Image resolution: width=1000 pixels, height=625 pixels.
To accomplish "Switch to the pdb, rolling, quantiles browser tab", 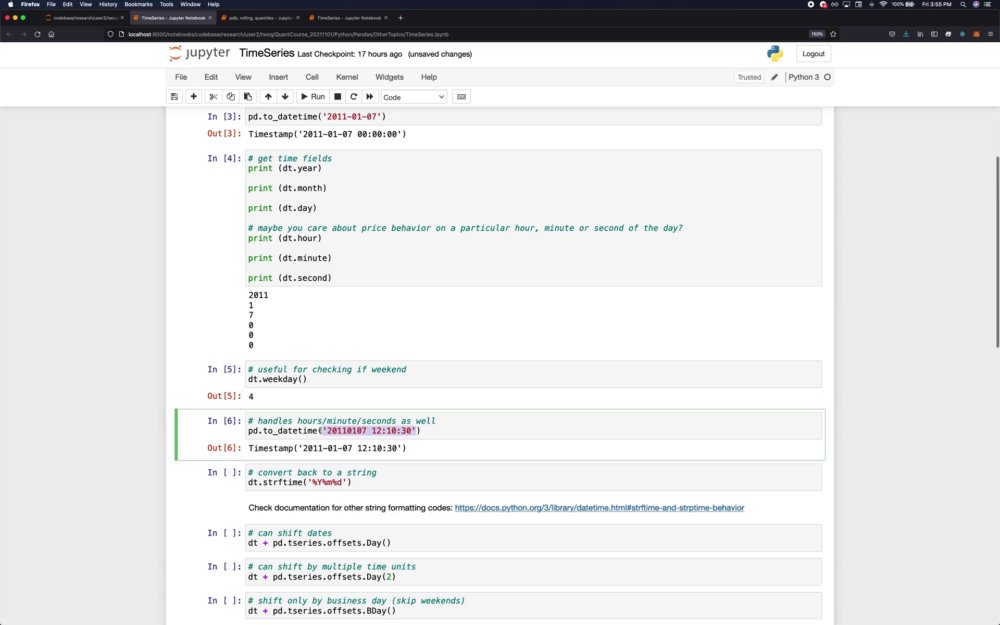I will click(260, 18).
